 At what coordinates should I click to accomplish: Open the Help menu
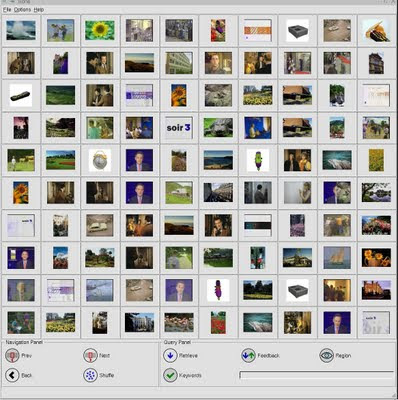coord(39,10)
